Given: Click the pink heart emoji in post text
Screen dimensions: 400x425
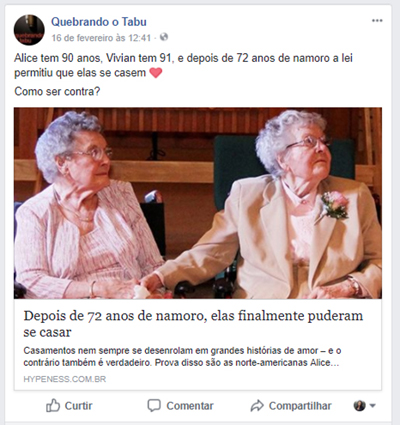Looking at the screenshot, I should 156,73.
